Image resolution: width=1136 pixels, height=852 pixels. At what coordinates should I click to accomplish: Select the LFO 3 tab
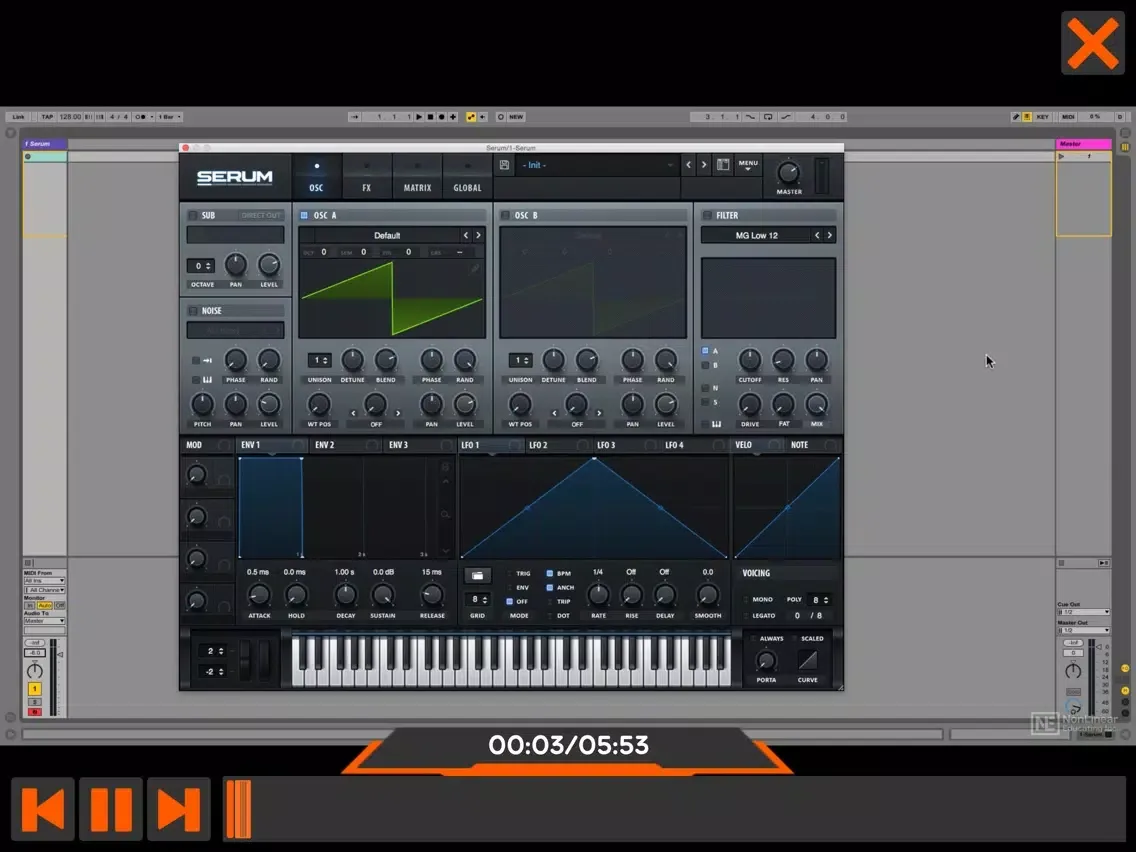pyautogui.click(x=606, y=445)
